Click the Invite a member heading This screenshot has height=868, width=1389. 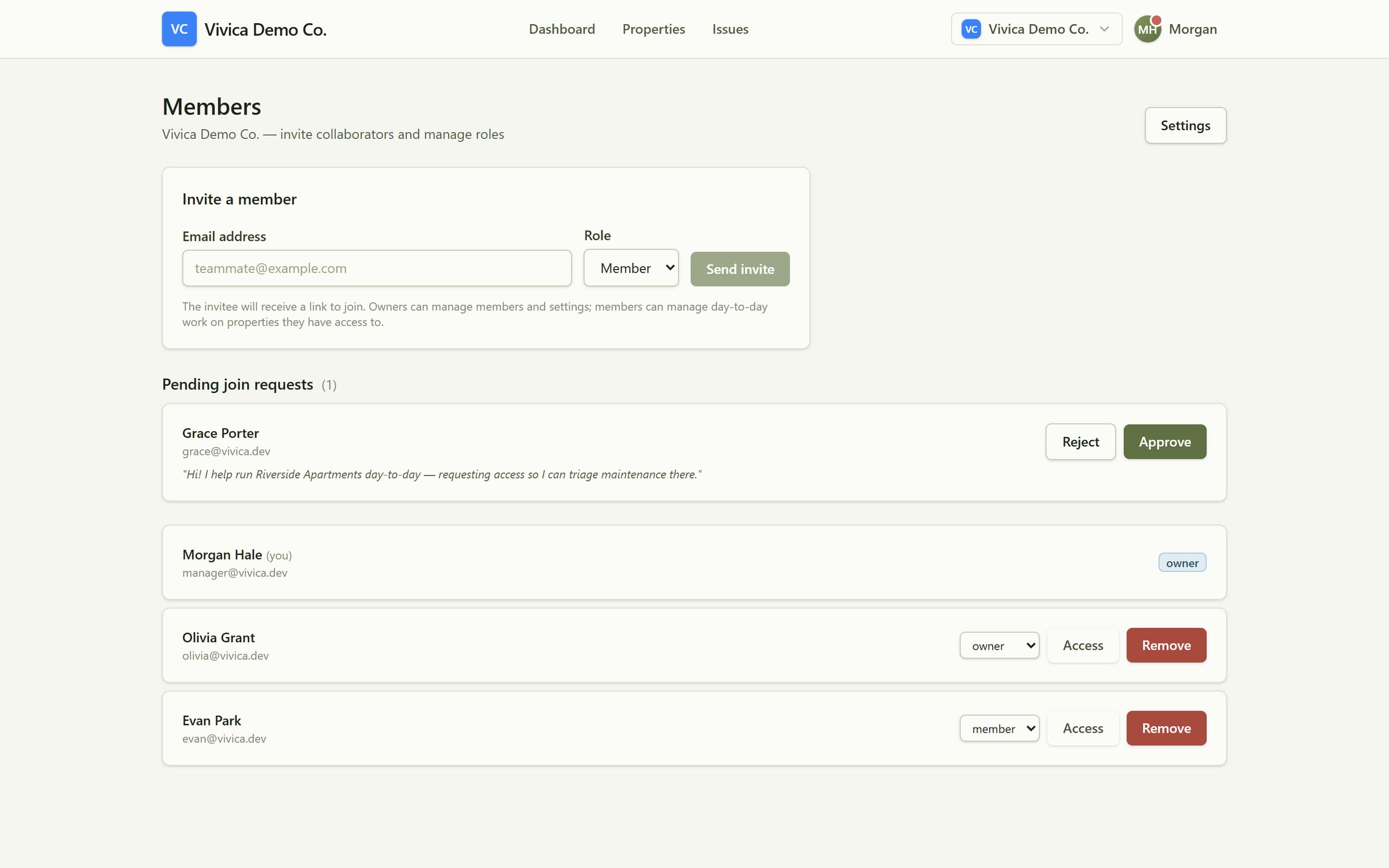[239, 199]
